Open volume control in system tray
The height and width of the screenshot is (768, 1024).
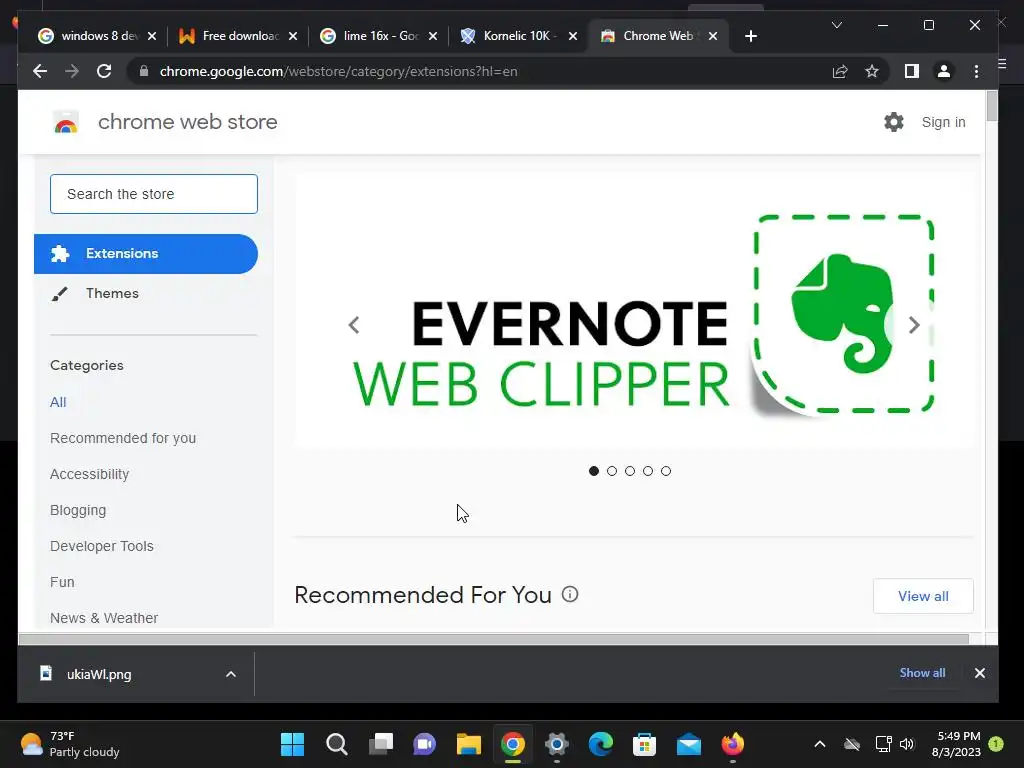pyautogui.click(x=906, y=744)
